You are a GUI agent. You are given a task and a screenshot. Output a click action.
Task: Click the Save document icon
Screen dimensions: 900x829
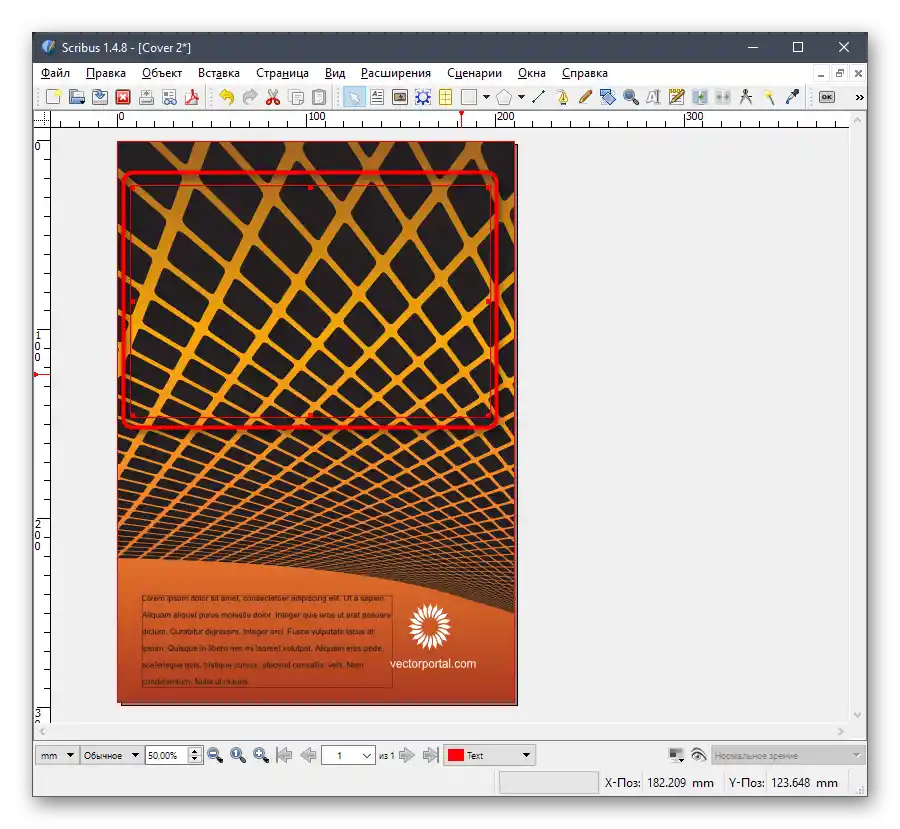pyautogui.click(x=100, y=97)
